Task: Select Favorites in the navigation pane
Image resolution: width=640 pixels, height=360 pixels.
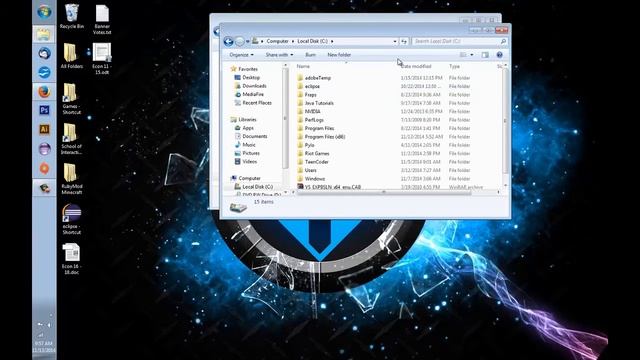Action: click(x=248, y=69)
